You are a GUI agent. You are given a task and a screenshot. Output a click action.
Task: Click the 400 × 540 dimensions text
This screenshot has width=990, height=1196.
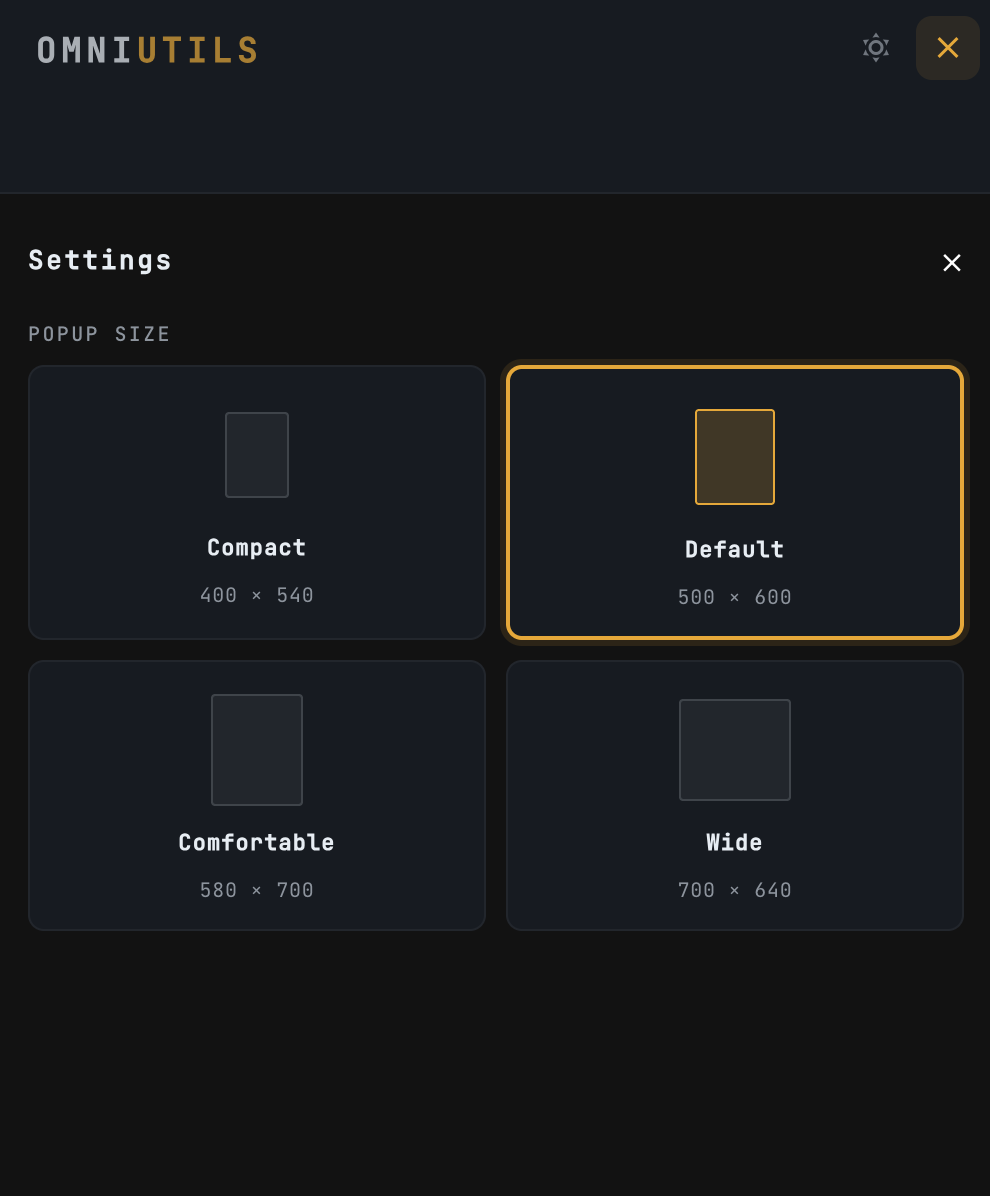(257, 595)
